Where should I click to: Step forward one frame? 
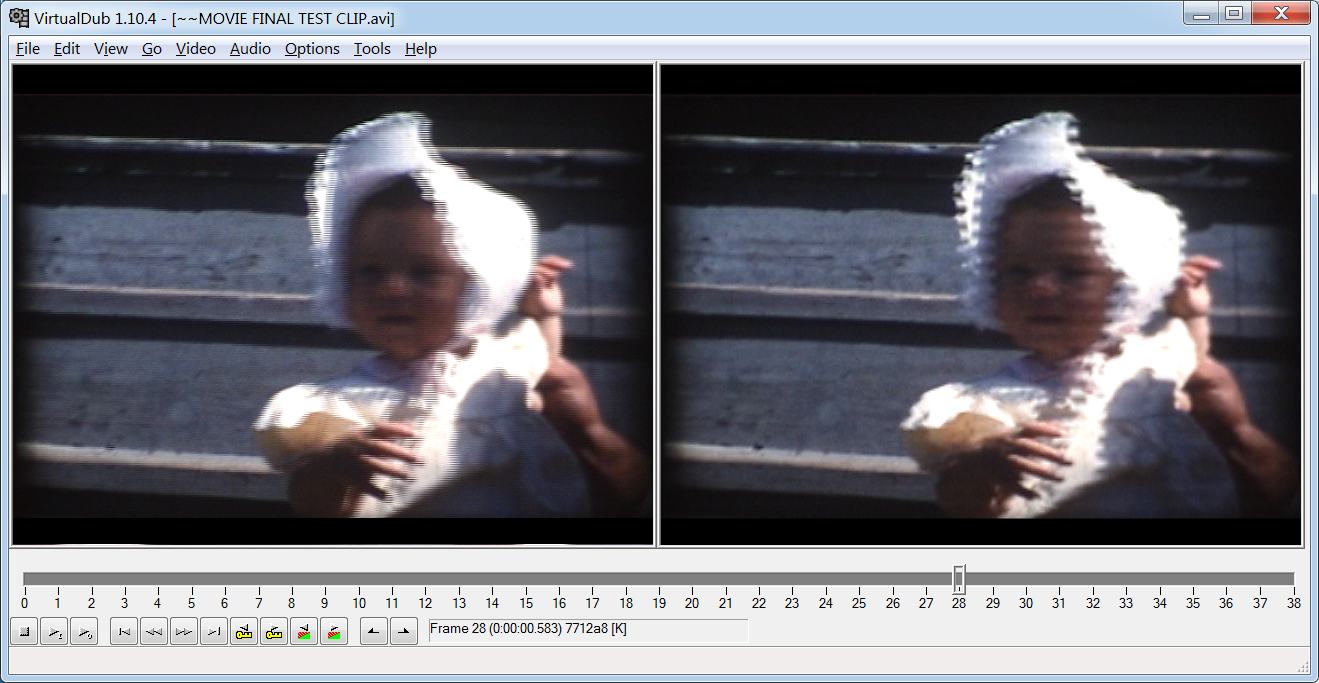[184, 631]
